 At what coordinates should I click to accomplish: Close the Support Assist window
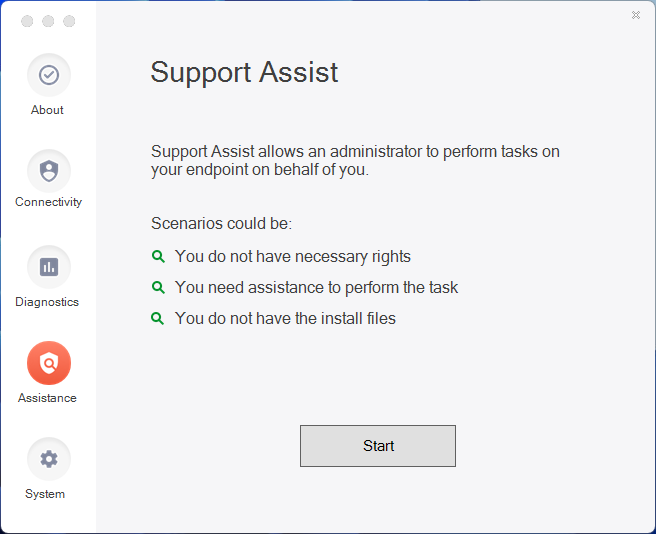(x=636, y=15)
